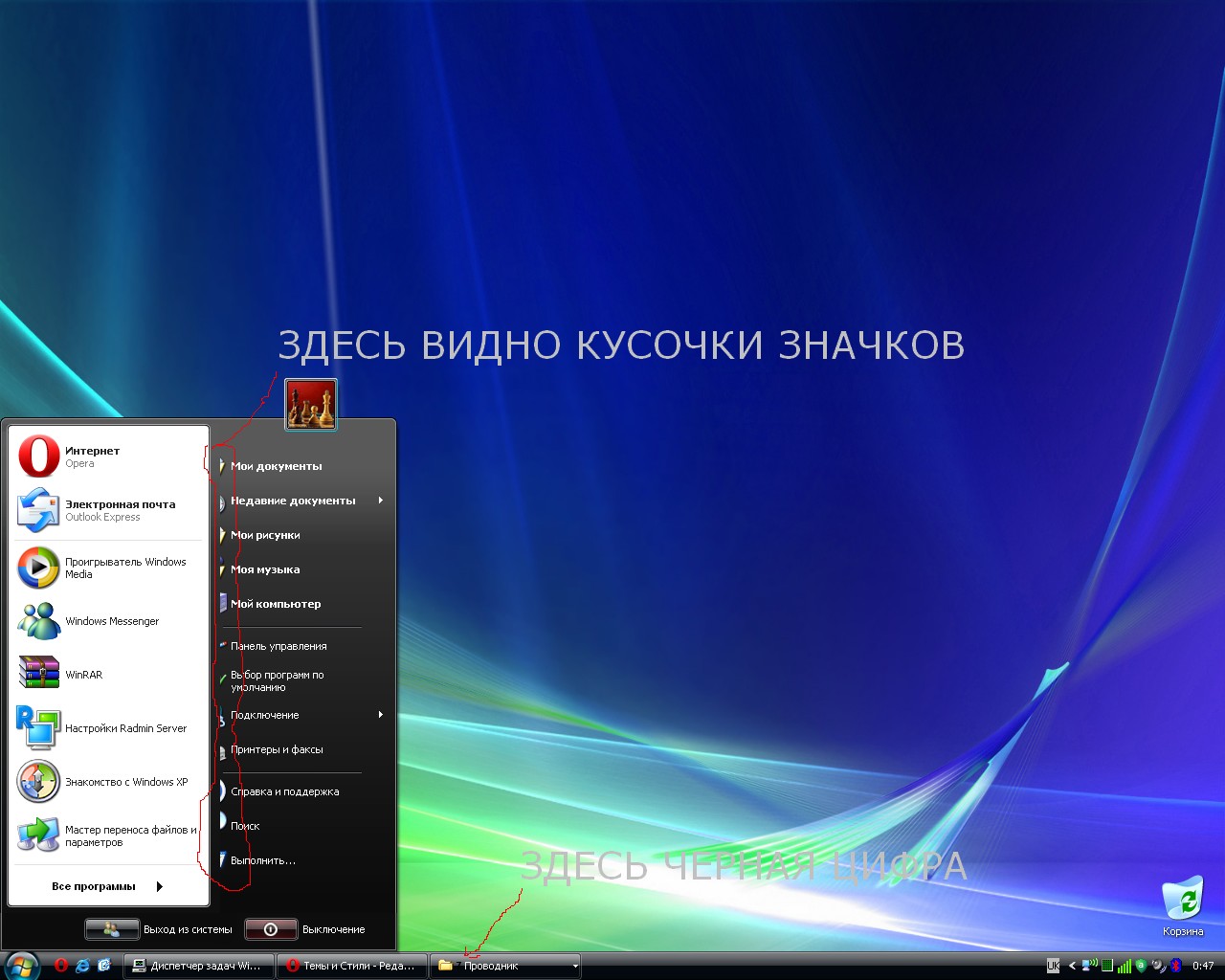Click the 0:47 clock in system tray
The image size is (1225, 980).
(1203, 966)
